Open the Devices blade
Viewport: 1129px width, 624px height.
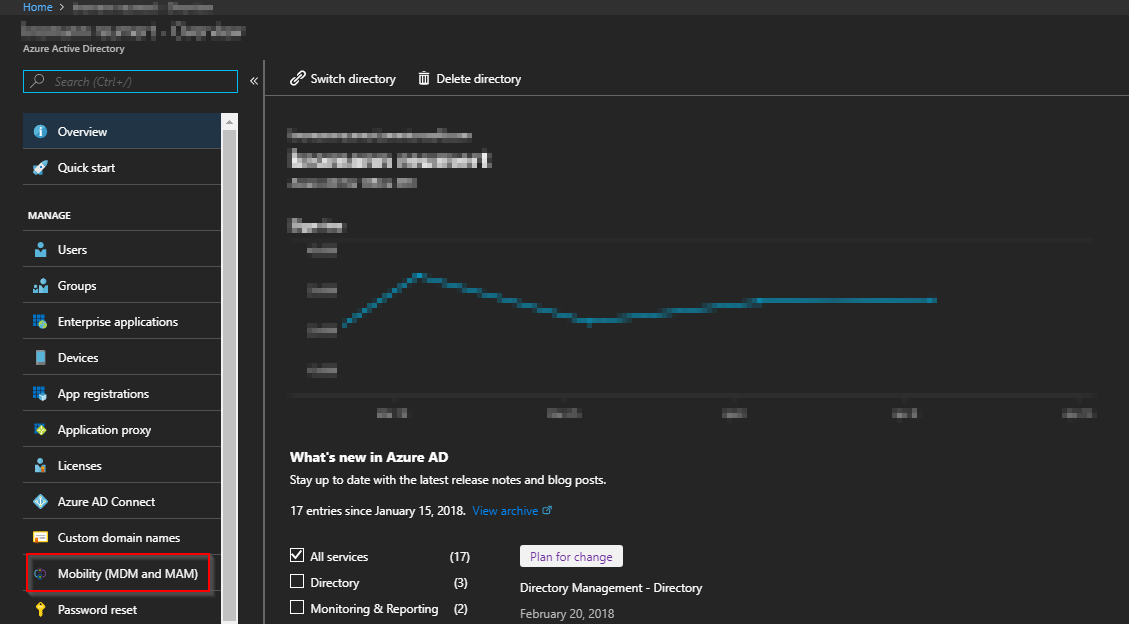coord(122,358)
